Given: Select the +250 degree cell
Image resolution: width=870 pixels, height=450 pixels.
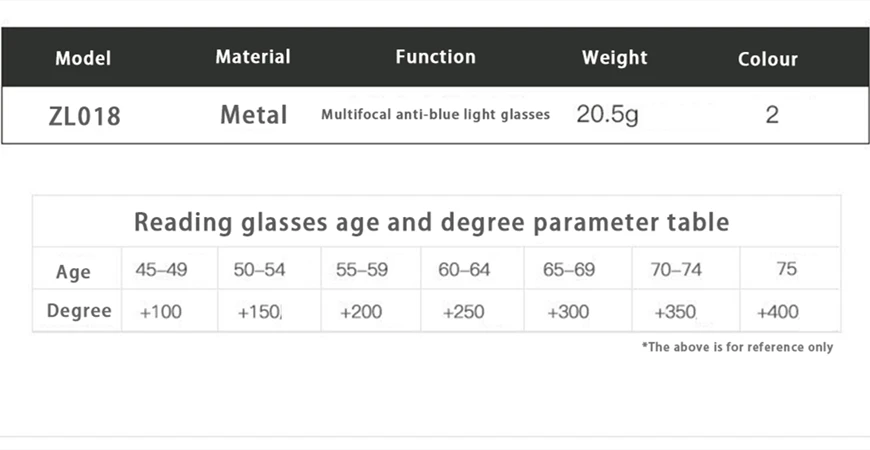Looking at the screenshot, I should pos(463,312).
